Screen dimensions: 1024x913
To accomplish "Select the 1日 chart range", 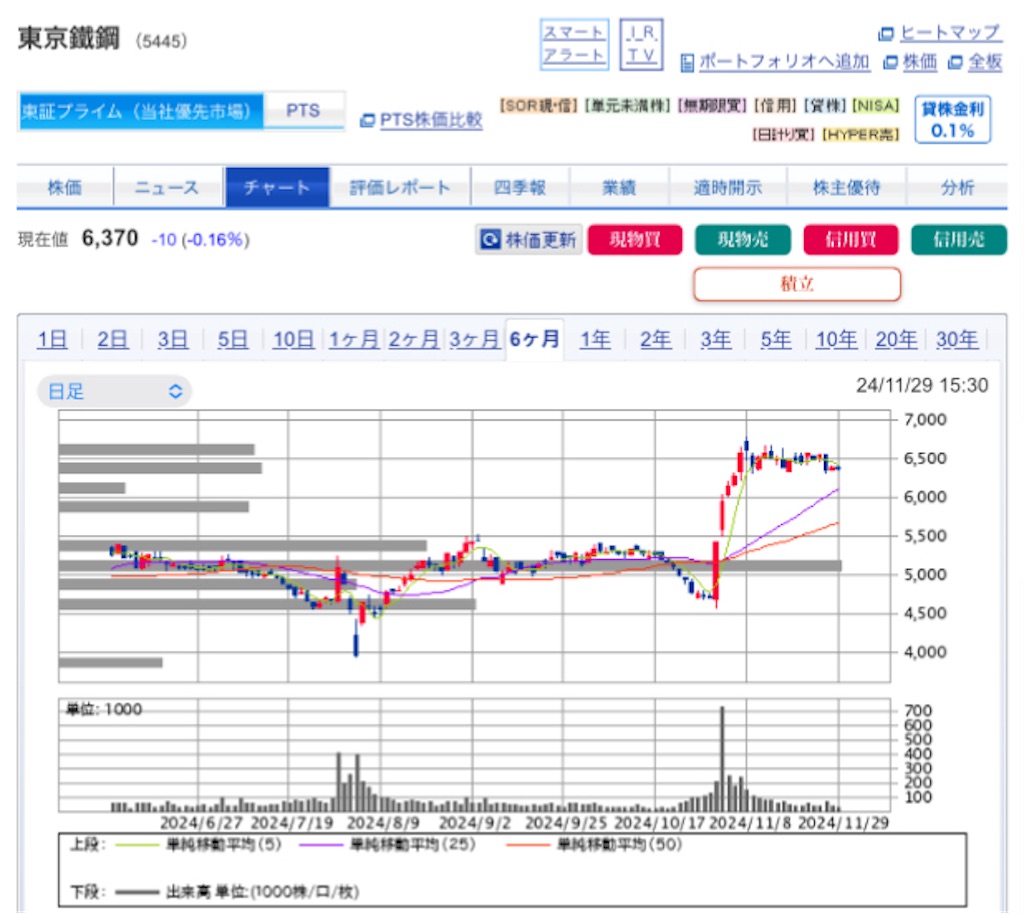I will (x=52, y=340).
